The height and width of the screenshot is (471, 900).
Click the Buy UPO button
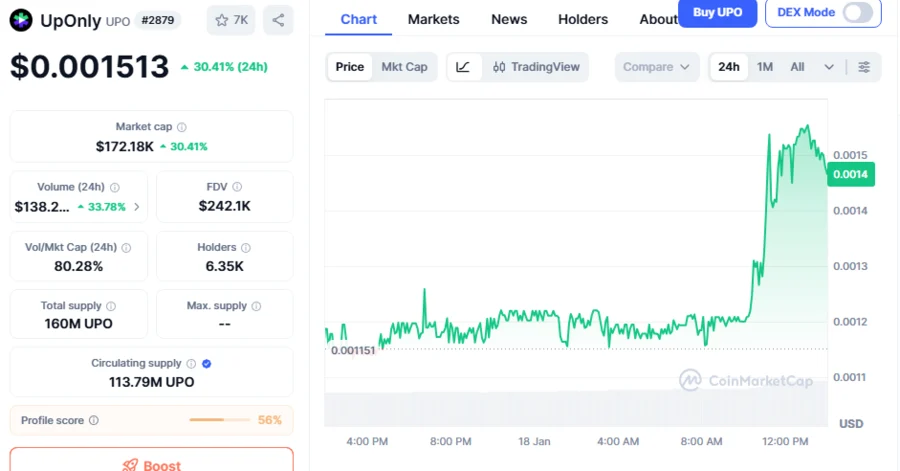(x=717, y=13)
